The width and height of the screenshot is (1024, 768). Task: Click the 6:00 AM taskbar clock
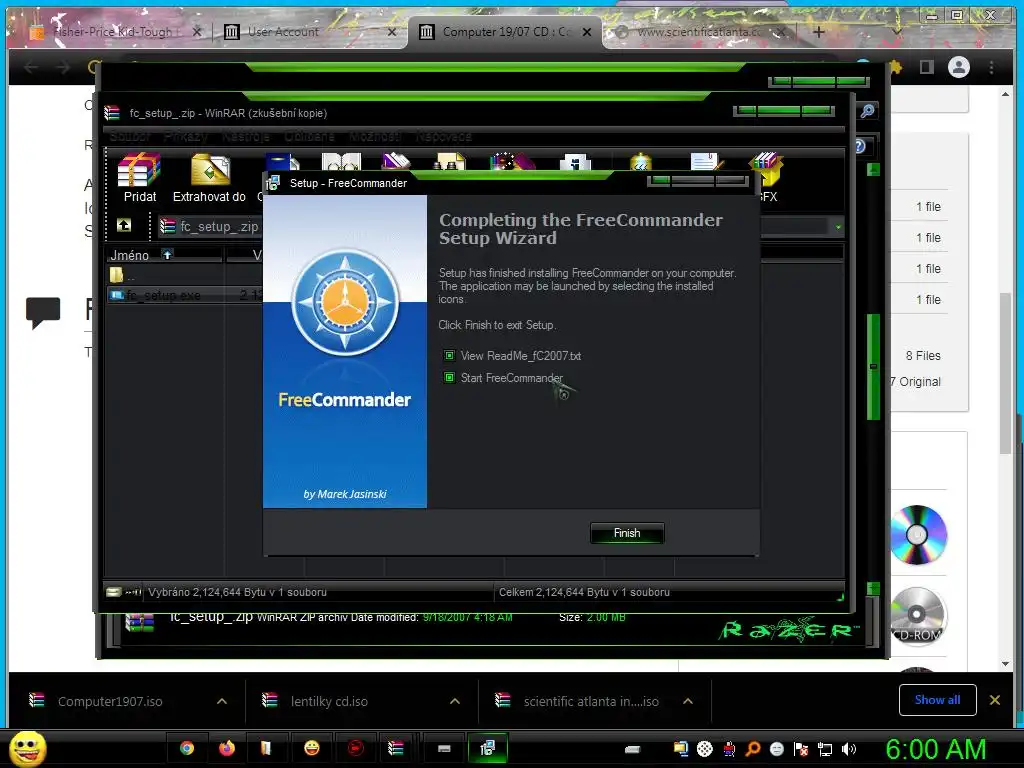coord(935,749)
